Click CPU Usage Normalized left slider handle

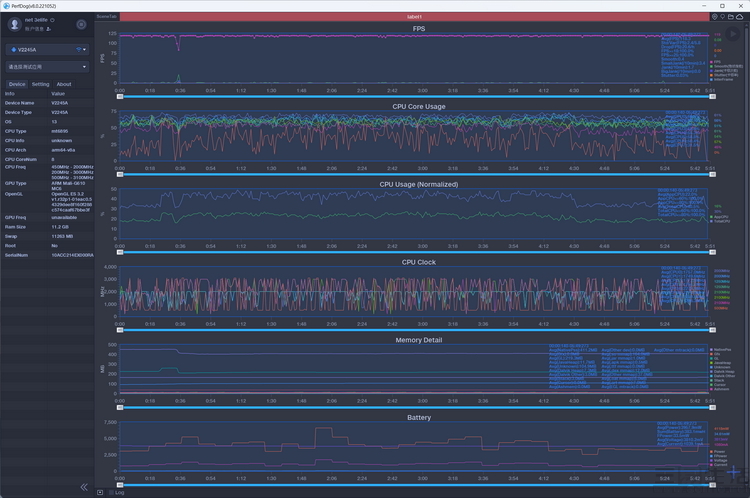tap(120, 252)
